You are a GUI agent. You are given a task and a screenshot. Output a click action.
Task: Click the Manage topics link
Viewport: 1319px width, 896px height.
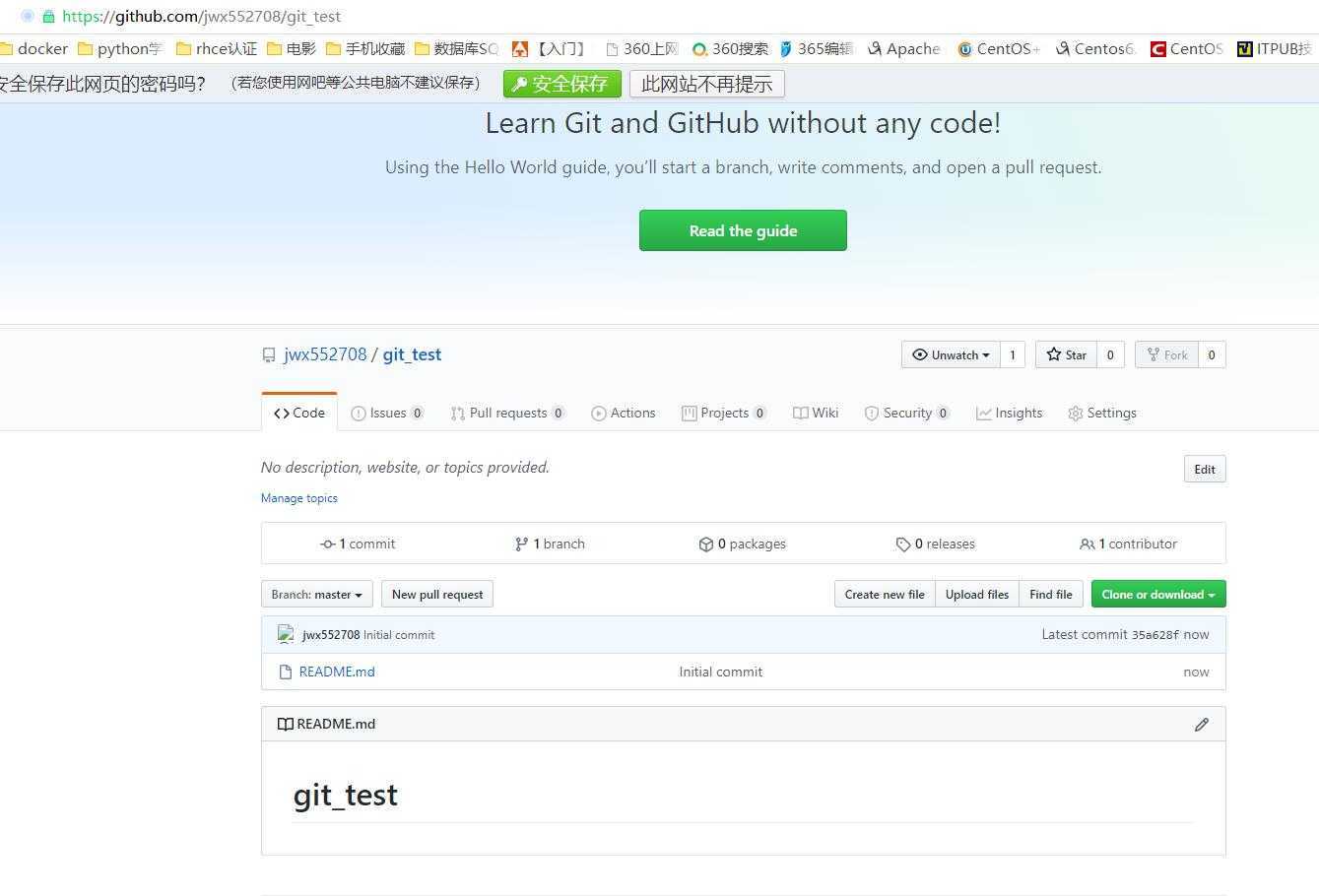tap(299, 498)
